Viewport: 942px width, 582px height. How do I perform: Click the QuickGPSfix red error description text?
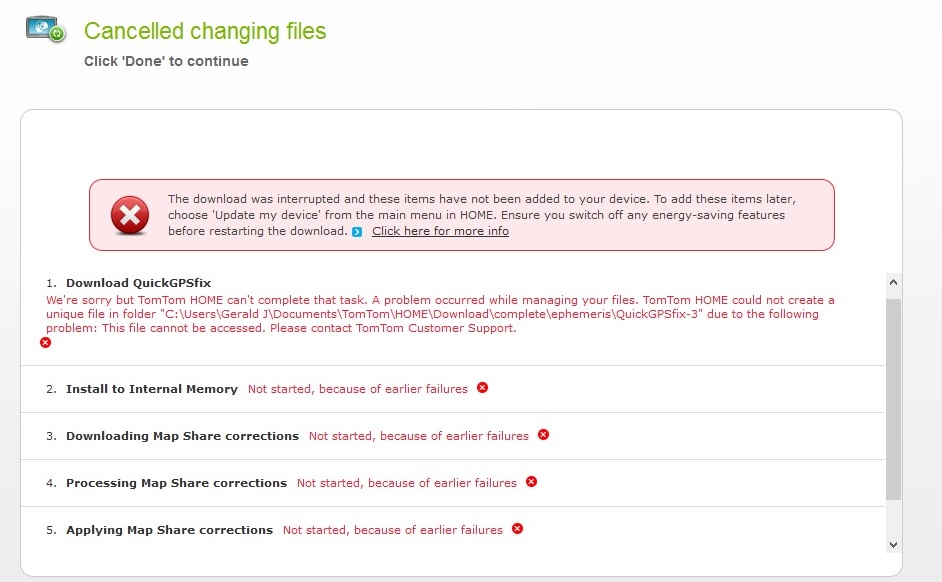(440, 314)
